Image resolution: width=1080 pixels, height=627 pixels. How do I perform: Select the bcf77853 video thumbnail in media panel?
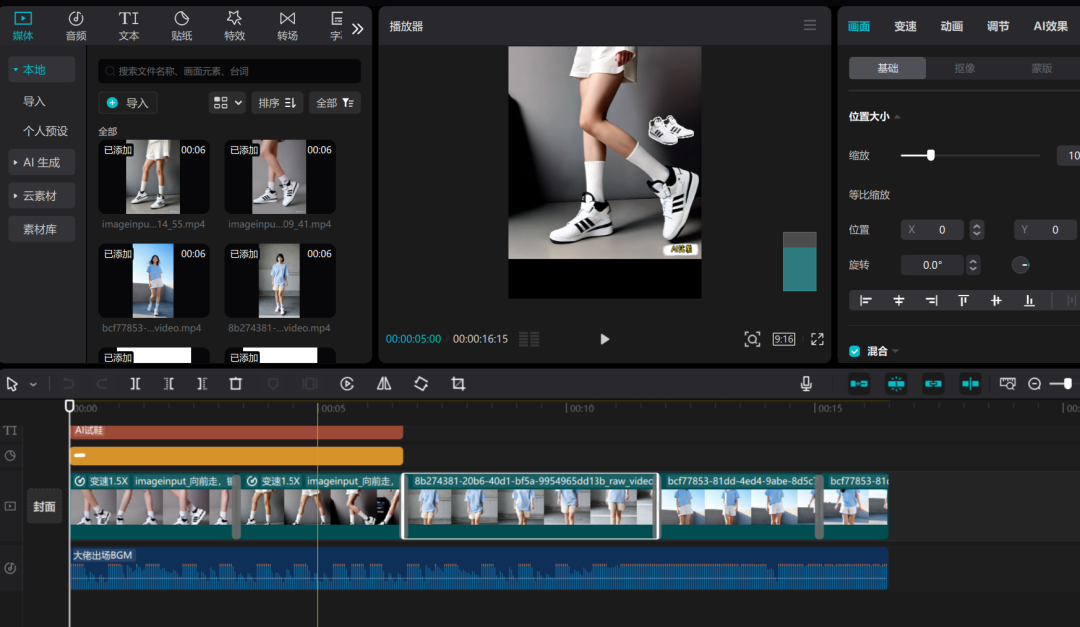(153, 280)
